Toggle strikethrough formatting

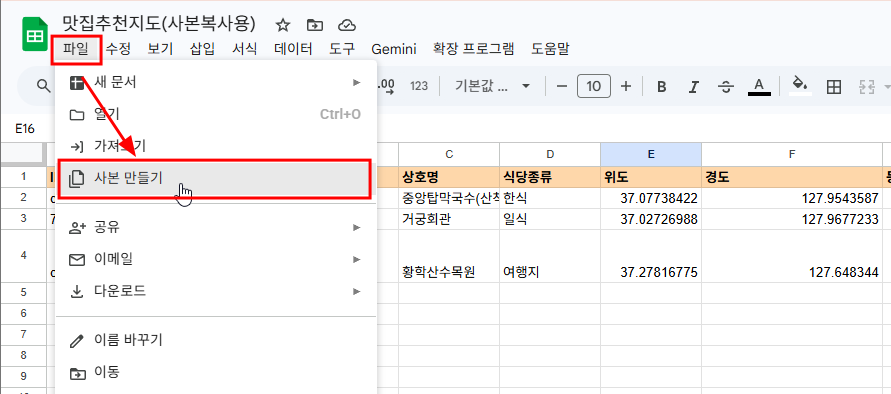725,86
